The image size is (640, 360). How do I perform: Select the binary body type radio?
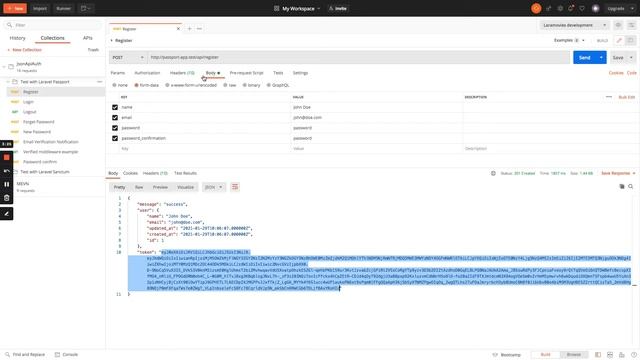244,85
